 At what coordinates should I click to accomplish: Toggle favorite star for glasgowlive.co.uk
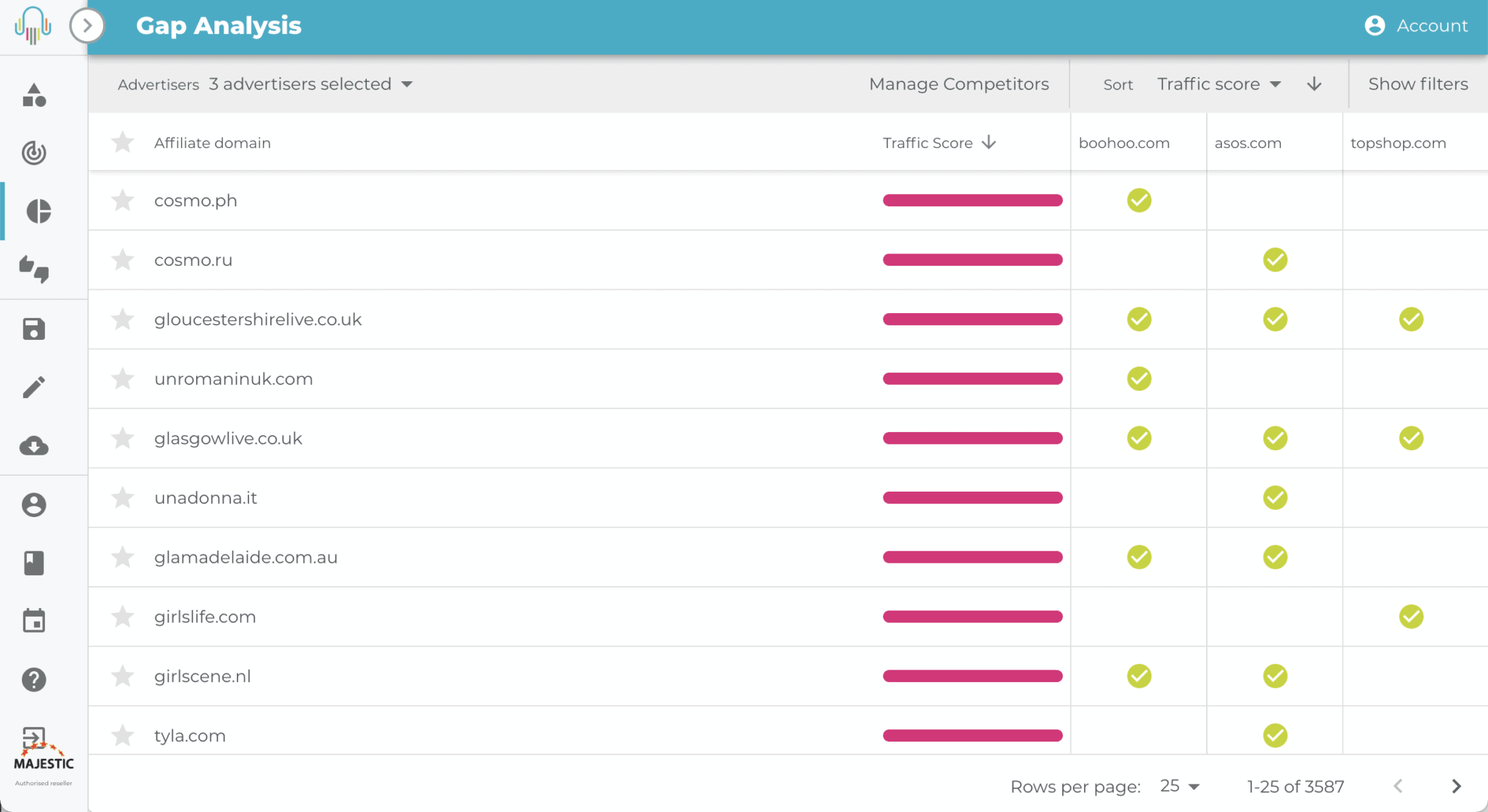123,439
